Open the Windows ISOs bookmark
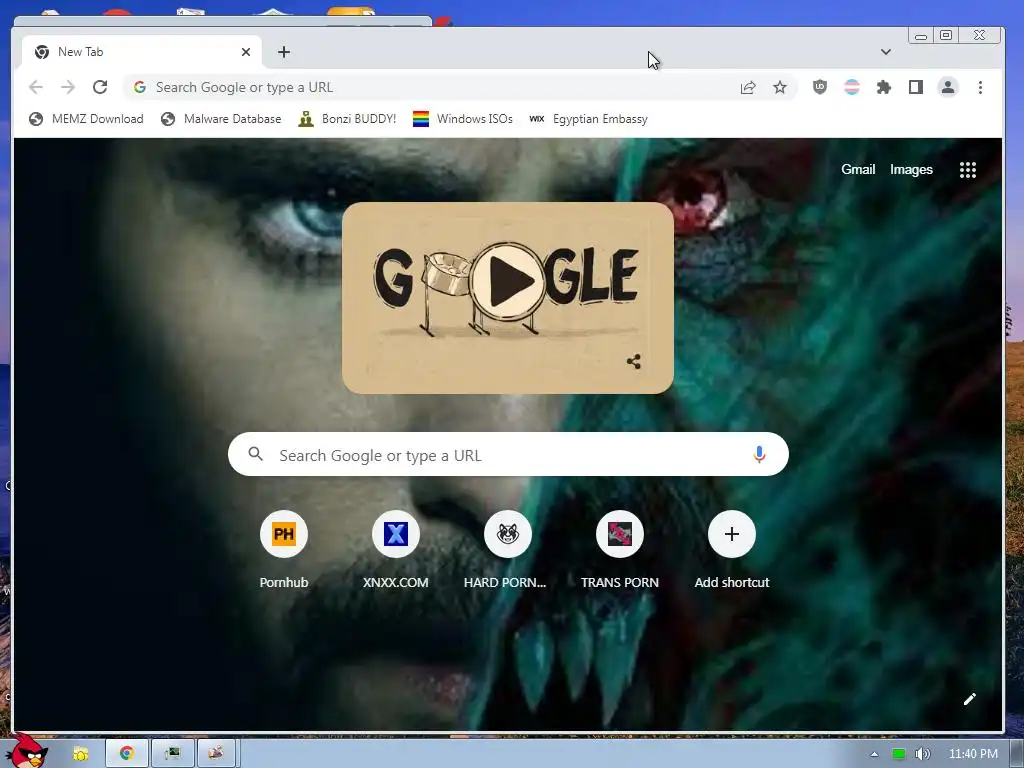This screenshot has width=1024, height=768. click(462, 119)
